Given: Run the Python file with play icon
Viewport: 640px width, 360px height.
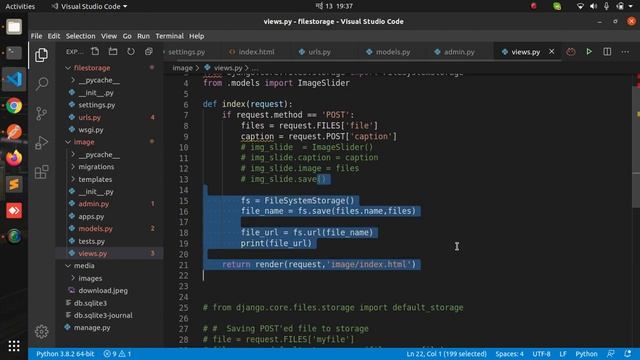Looking at the screenshot, I should pos(589,51).
